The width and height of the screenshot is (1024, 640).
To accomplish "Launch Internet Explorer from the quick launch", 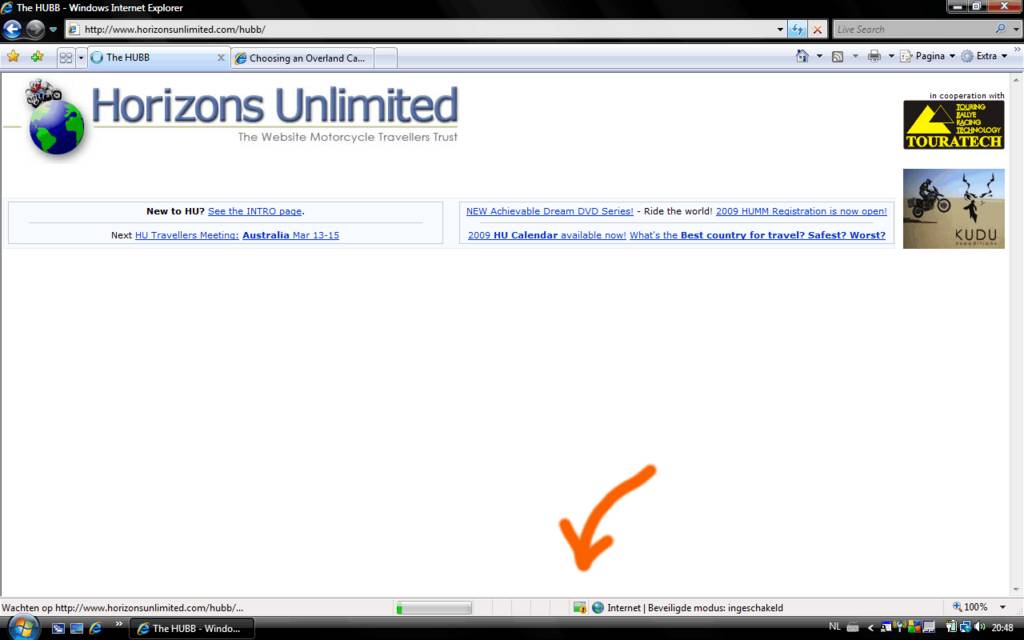I will point(95,628).
